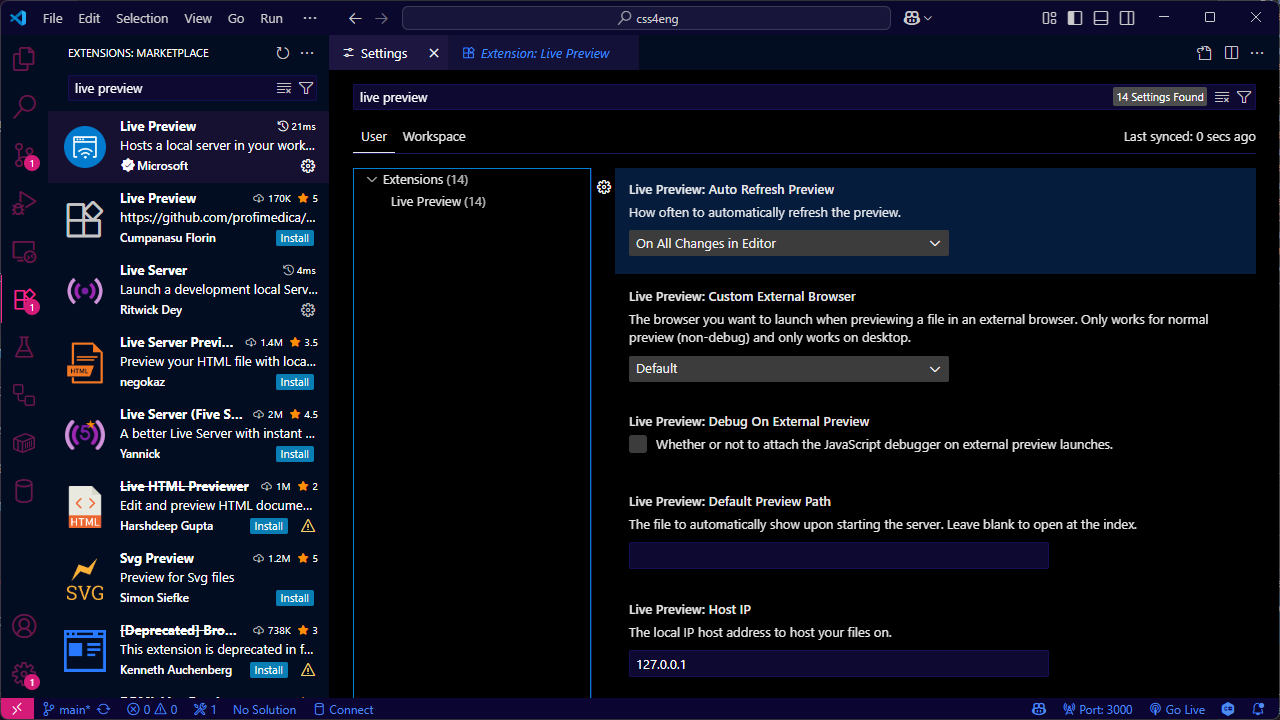Image resolution: width=1280 pixels, height=720 pixels.
Task: Click the gear on Live Preview extension
Action: coord(308,166)
